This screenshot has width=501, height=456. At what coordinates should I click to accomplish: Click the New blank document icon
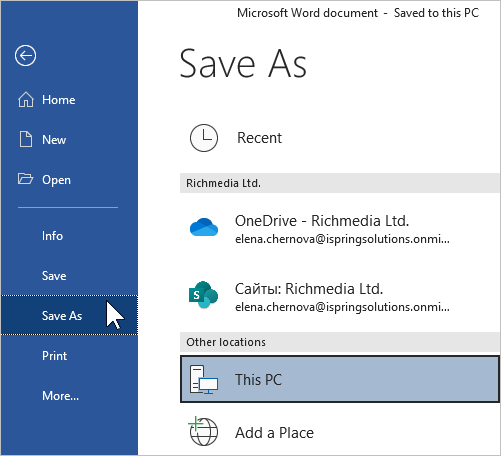coord(26,139)
